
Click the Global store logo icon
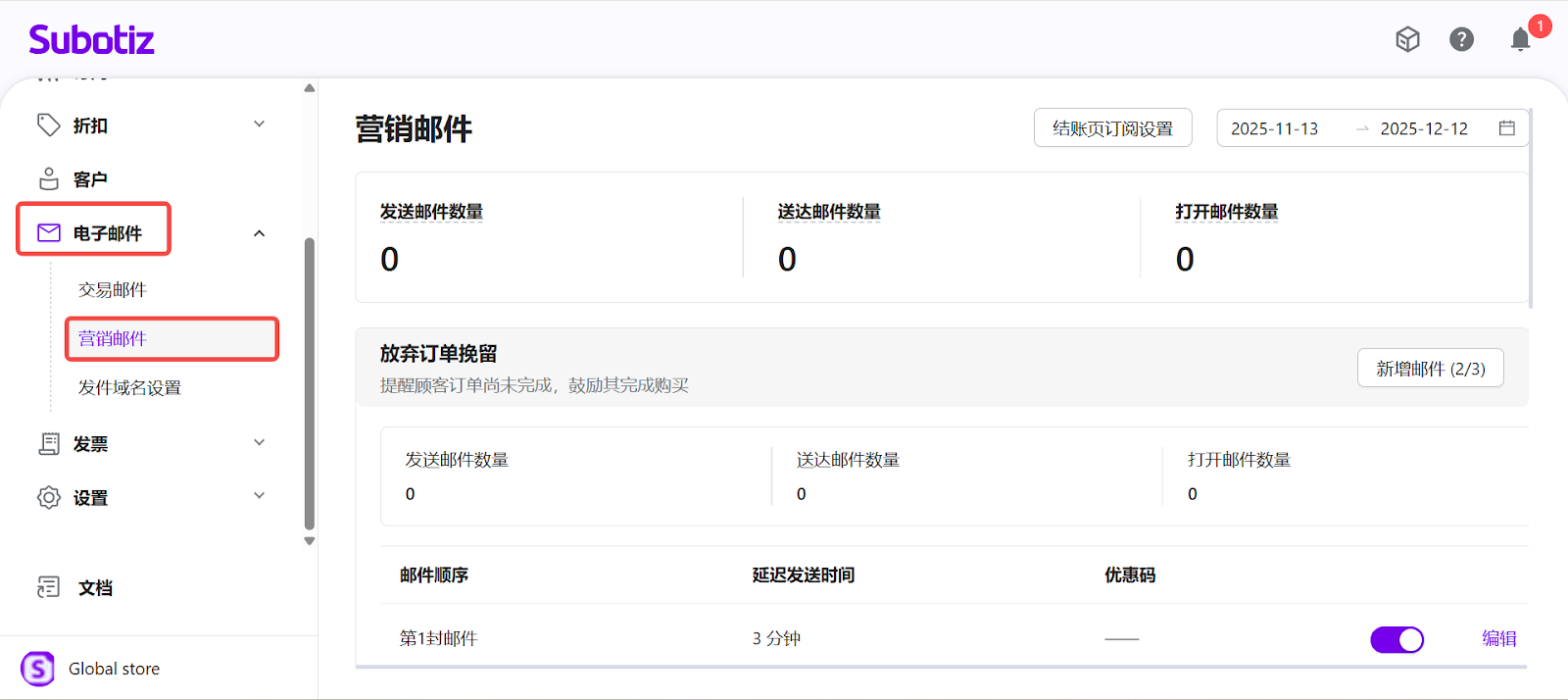tap(38, 669)
